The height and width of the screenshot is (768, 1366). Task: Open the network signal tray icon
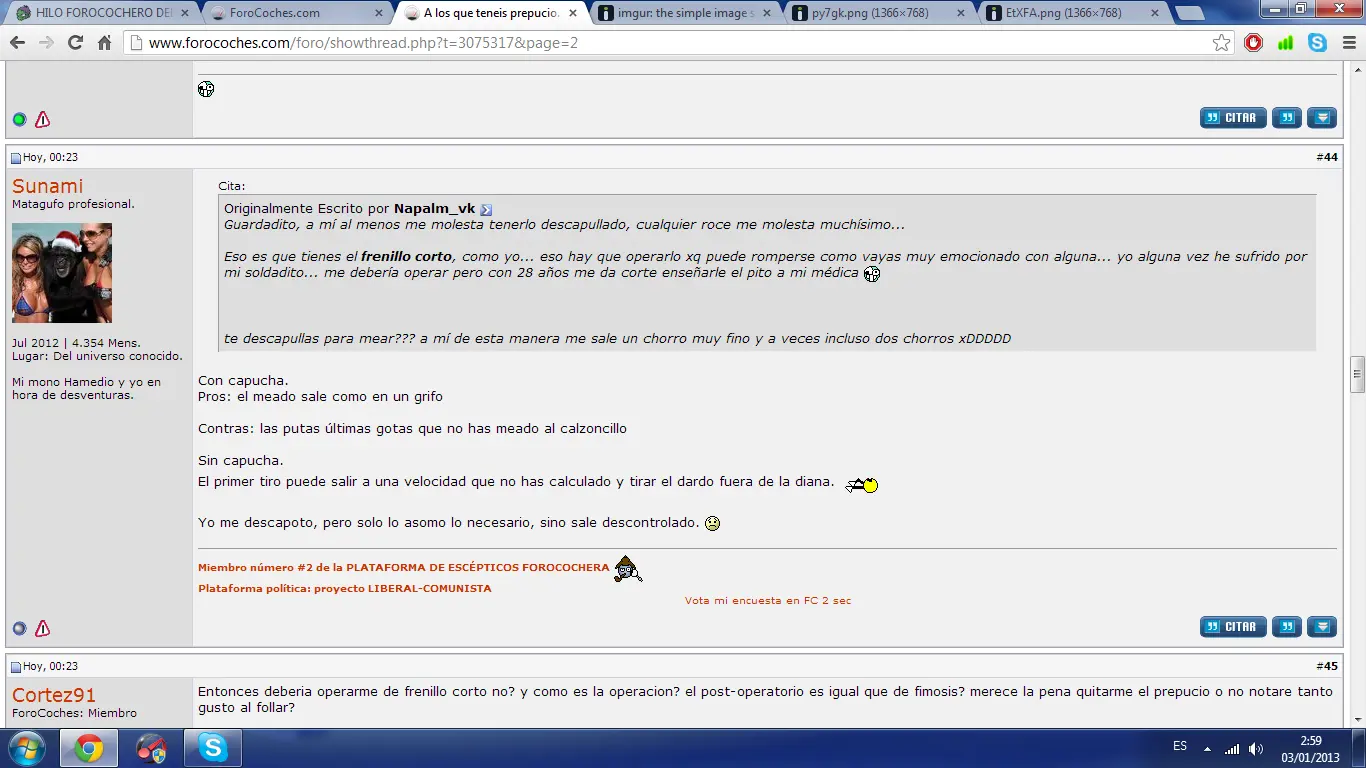pos(1232,748)
